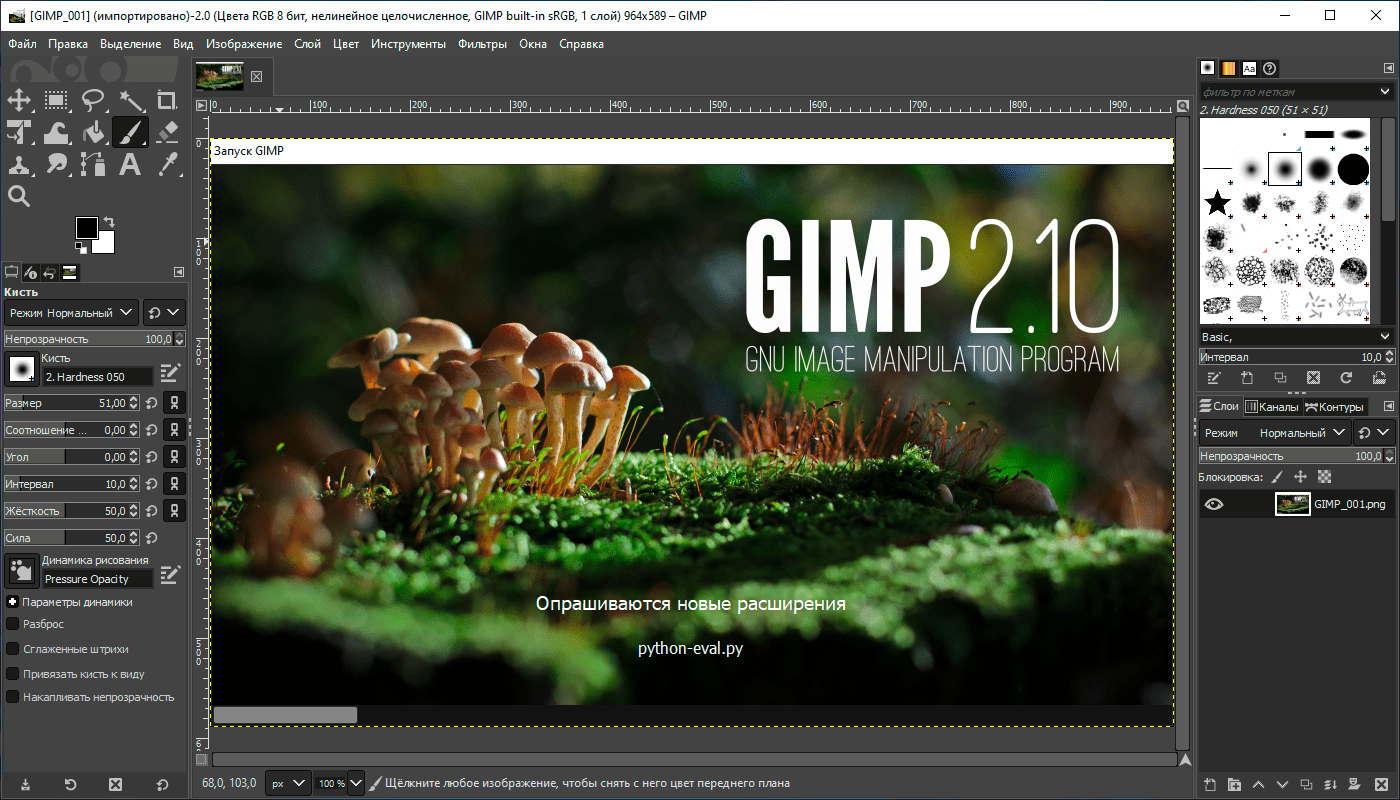1400x800 pixels.
Task: Select the Fuzzy Select magic wand tool
Action: [x=130, y=100]
